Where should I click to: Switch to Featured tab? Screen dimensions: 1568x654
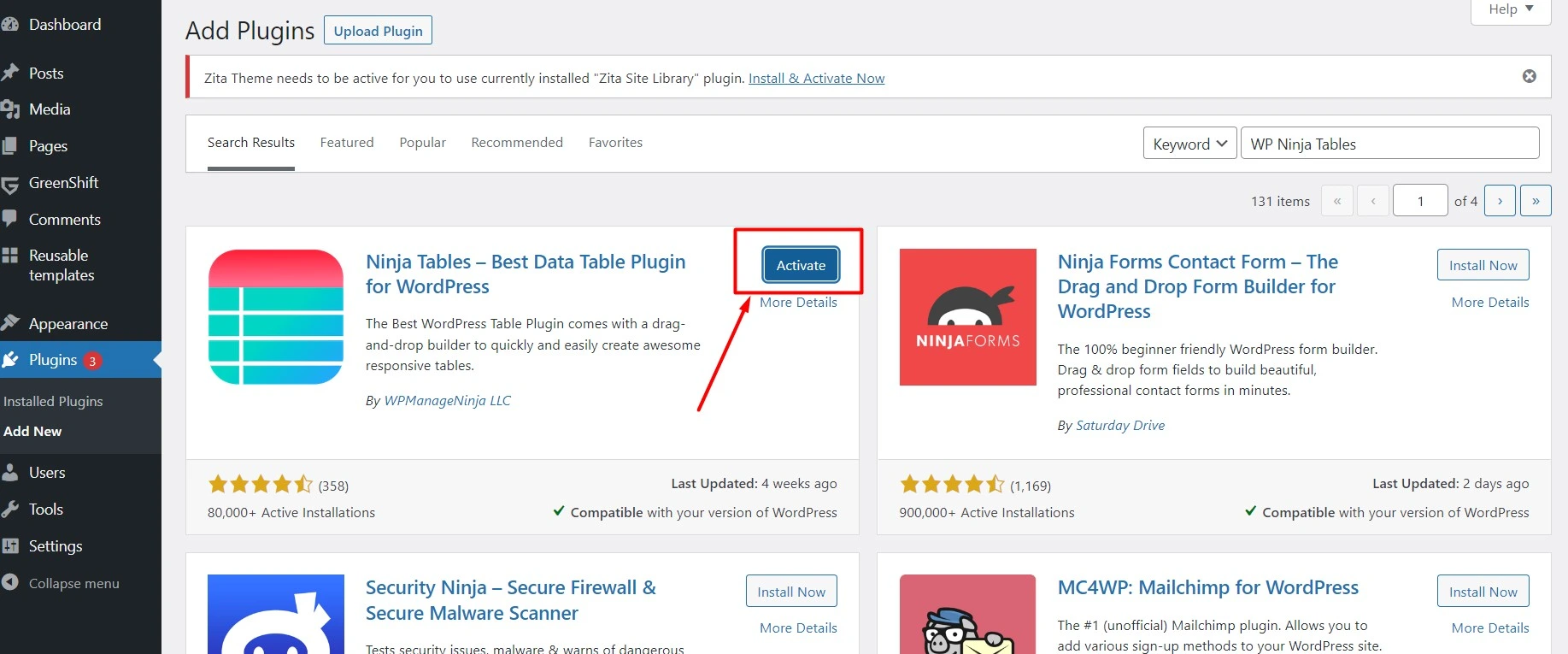(x=347, y=142)
